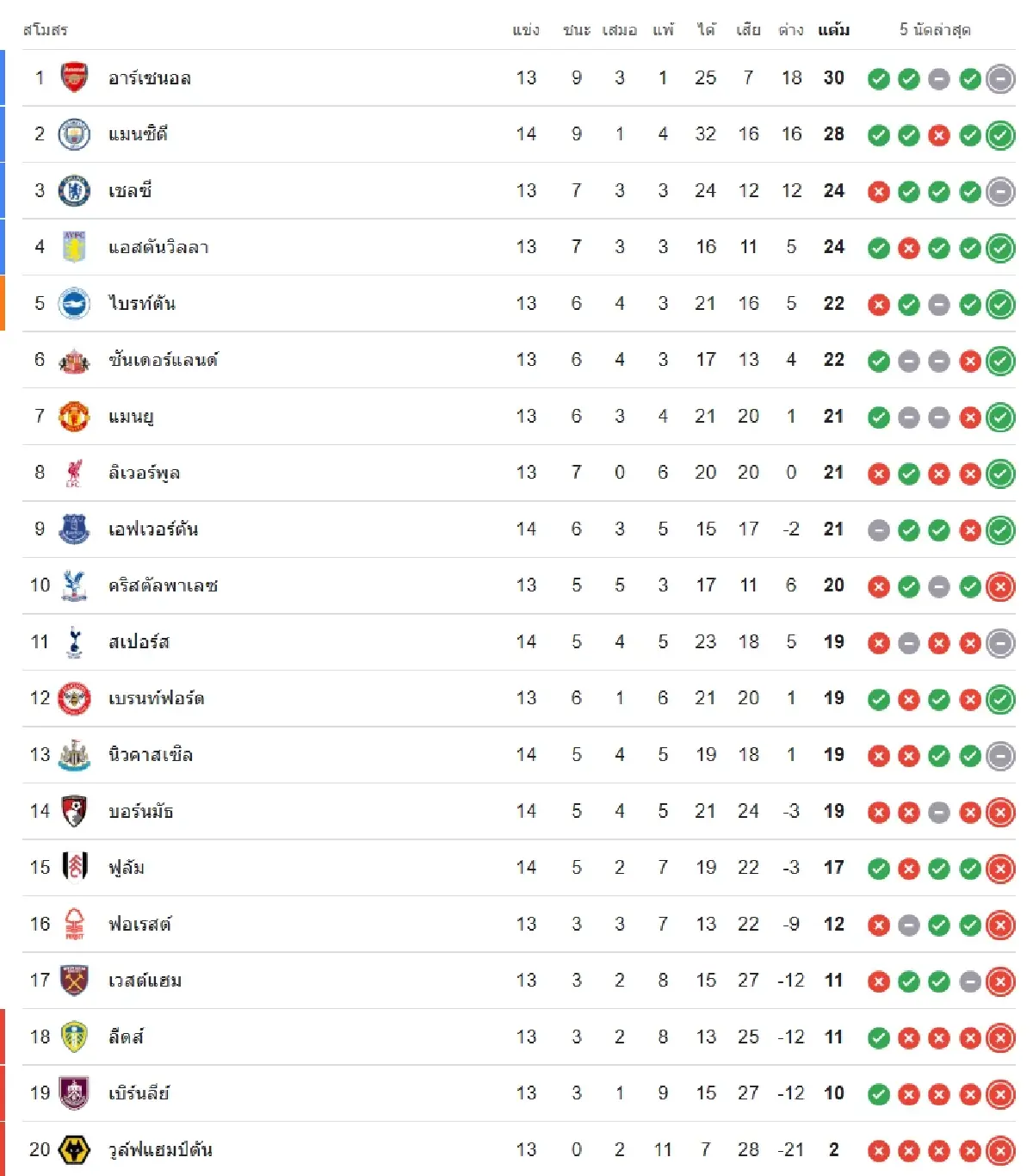The width and height of the screenshot is (1033, 1176).
Task: Click the แข่ง matches played column header
Action: pos(526,30)
